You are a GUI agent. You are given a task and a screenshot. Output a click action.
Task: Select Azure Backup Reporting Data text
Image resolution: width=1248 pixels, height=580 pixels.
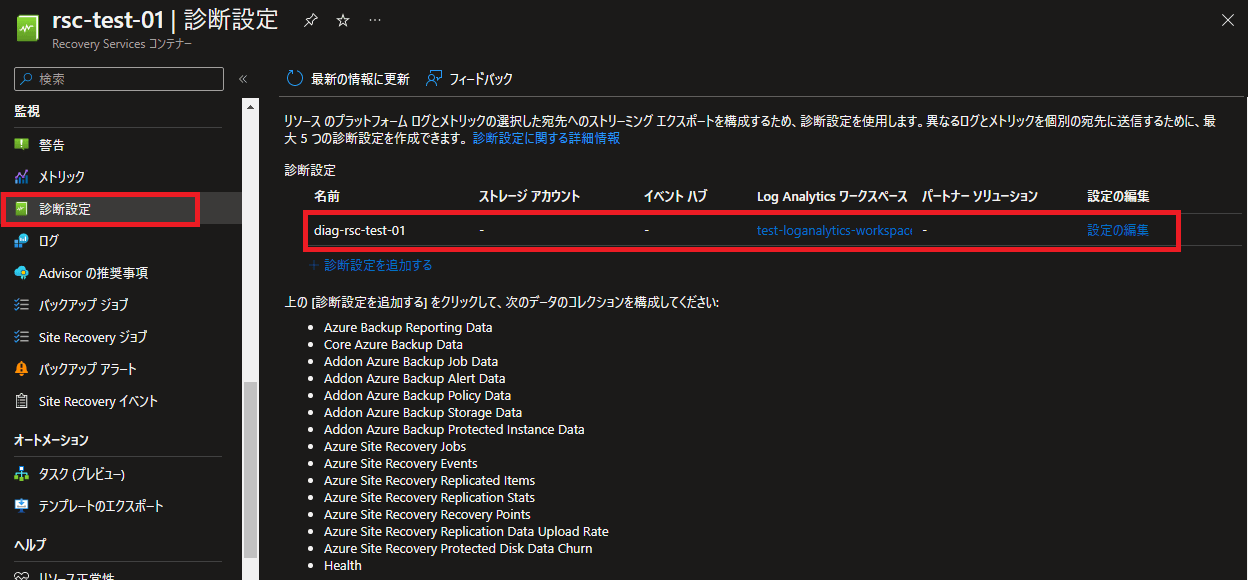coord(408,327)
